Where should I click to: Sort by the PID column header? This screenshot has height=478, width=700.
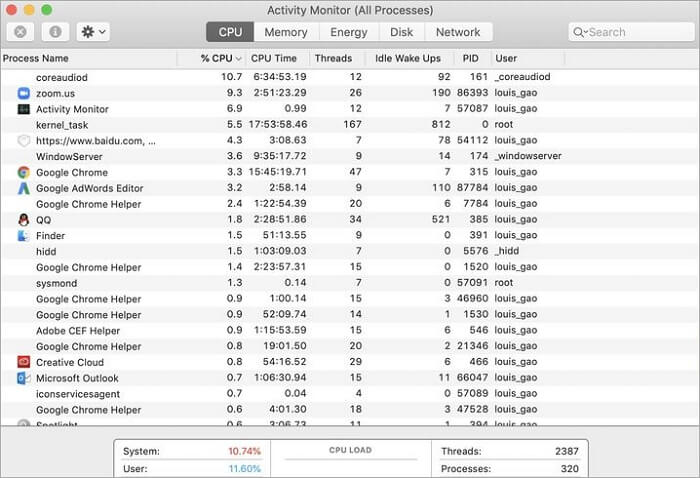tap(471, 59)
